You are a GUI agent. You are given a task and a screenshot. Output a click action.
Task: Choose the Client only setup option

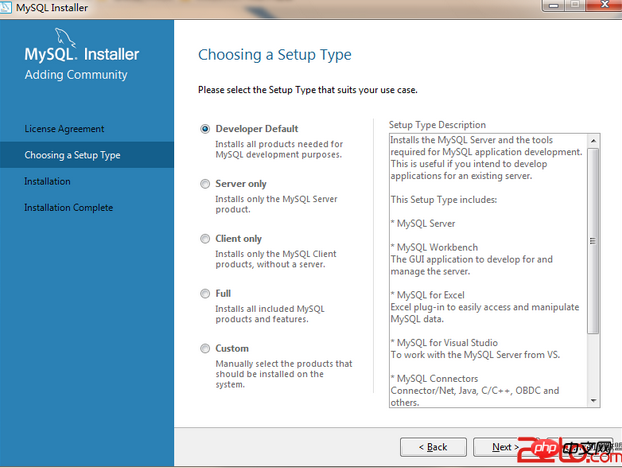[205, 239]
